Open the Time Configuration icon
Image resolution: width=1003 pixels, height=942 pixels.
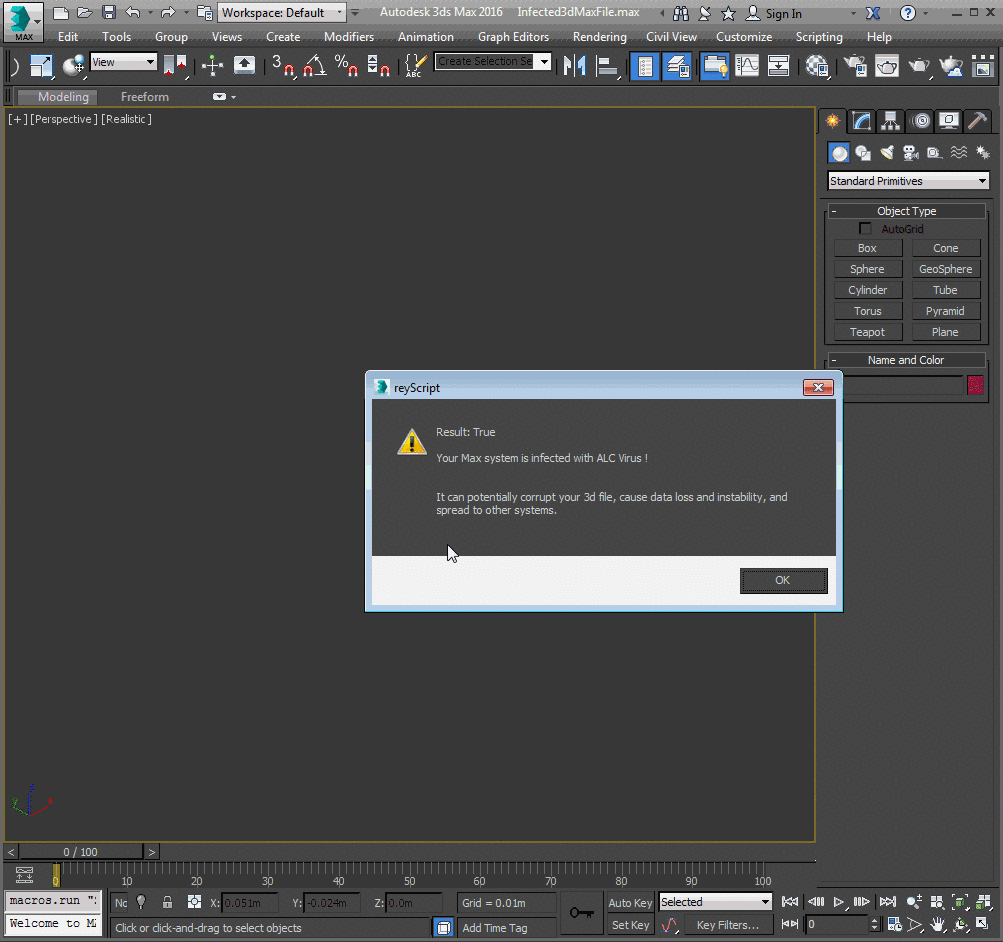point(894,925)
